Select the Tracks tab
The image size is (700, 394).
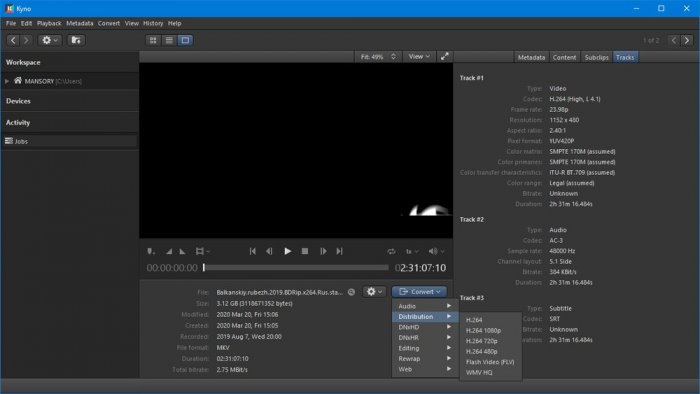[625, 57]
